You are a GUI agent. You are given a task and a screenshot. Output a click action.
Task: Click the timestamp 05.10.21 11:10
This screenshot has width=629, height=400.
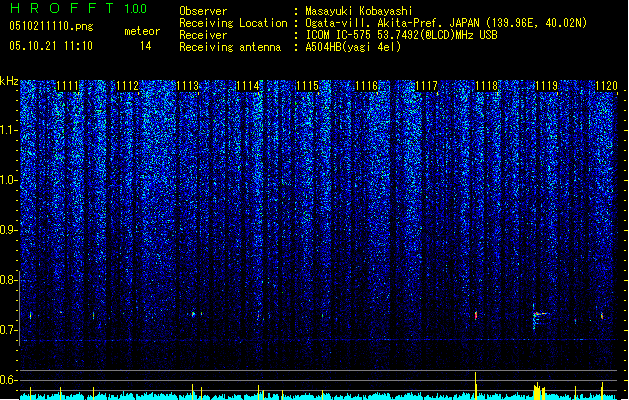[51, 46]
